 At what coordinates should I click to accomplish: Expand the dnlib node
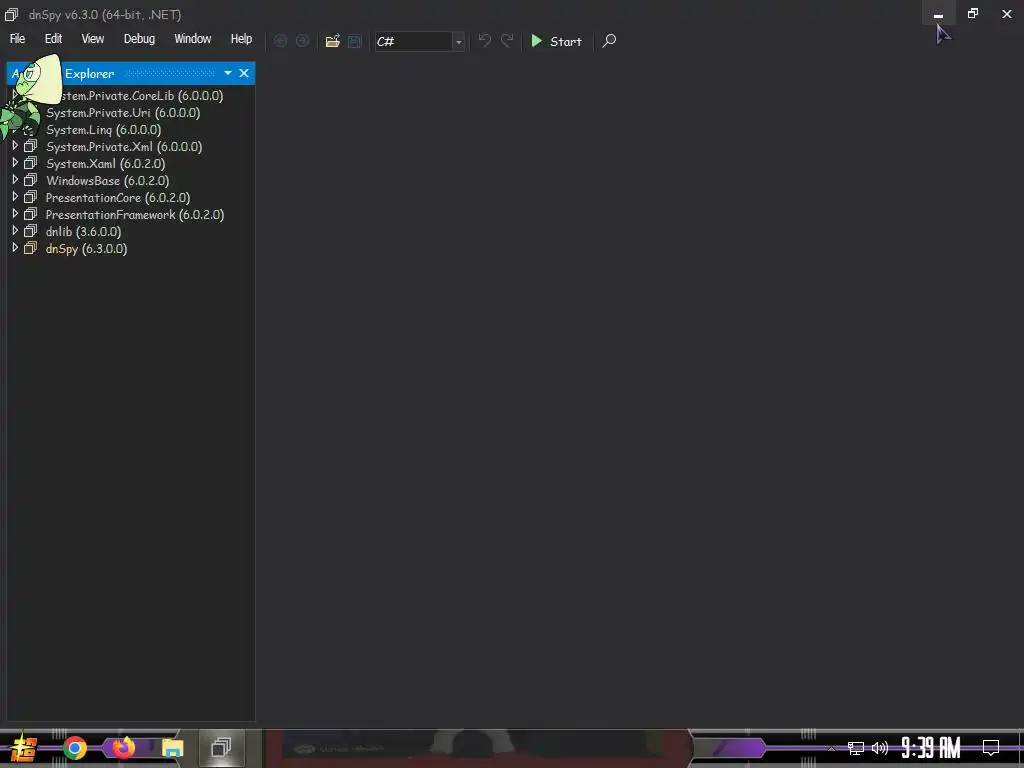point(14,231)
